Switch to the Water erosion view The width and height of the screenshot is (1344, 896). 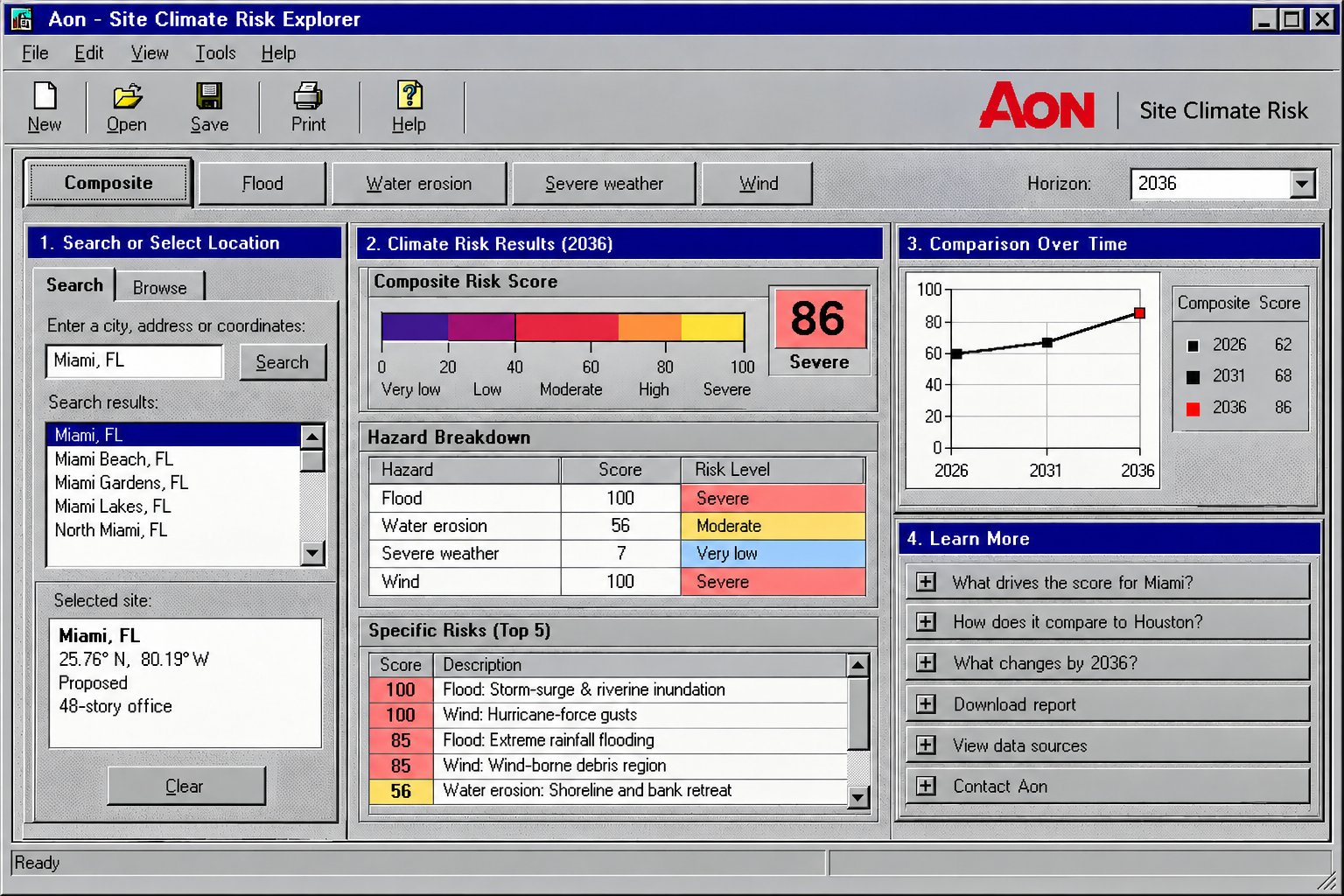click(419, 184)
